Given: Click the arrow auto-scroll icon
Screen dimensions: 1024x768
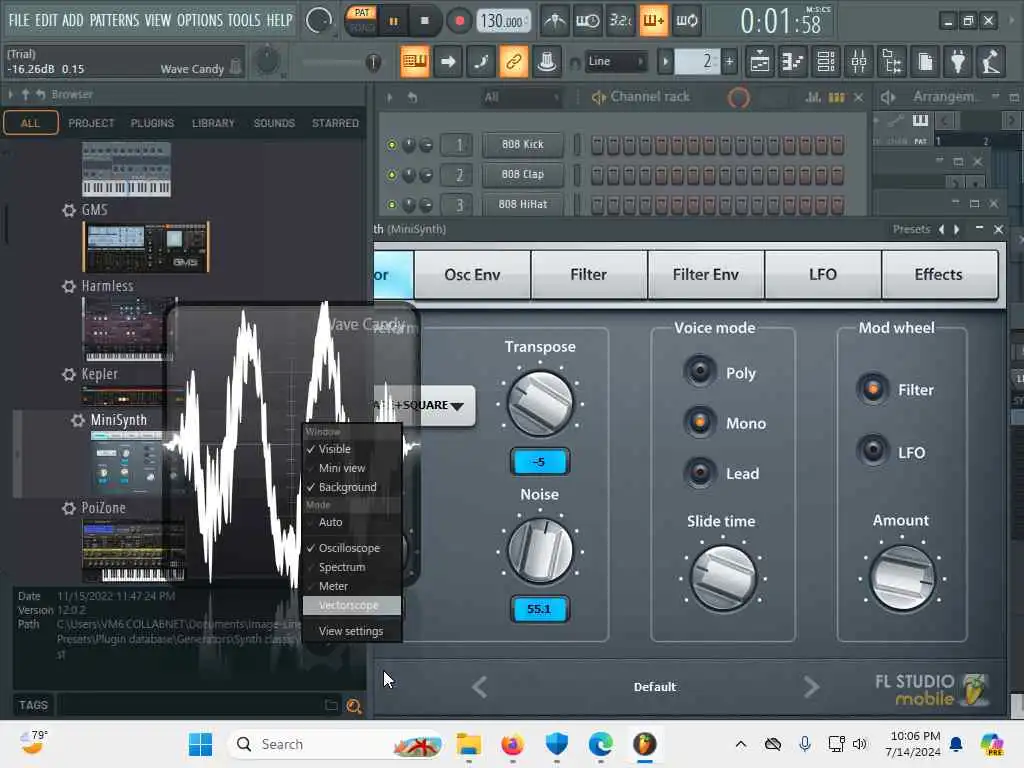Looking at the screenshot, I should (448, 62).
